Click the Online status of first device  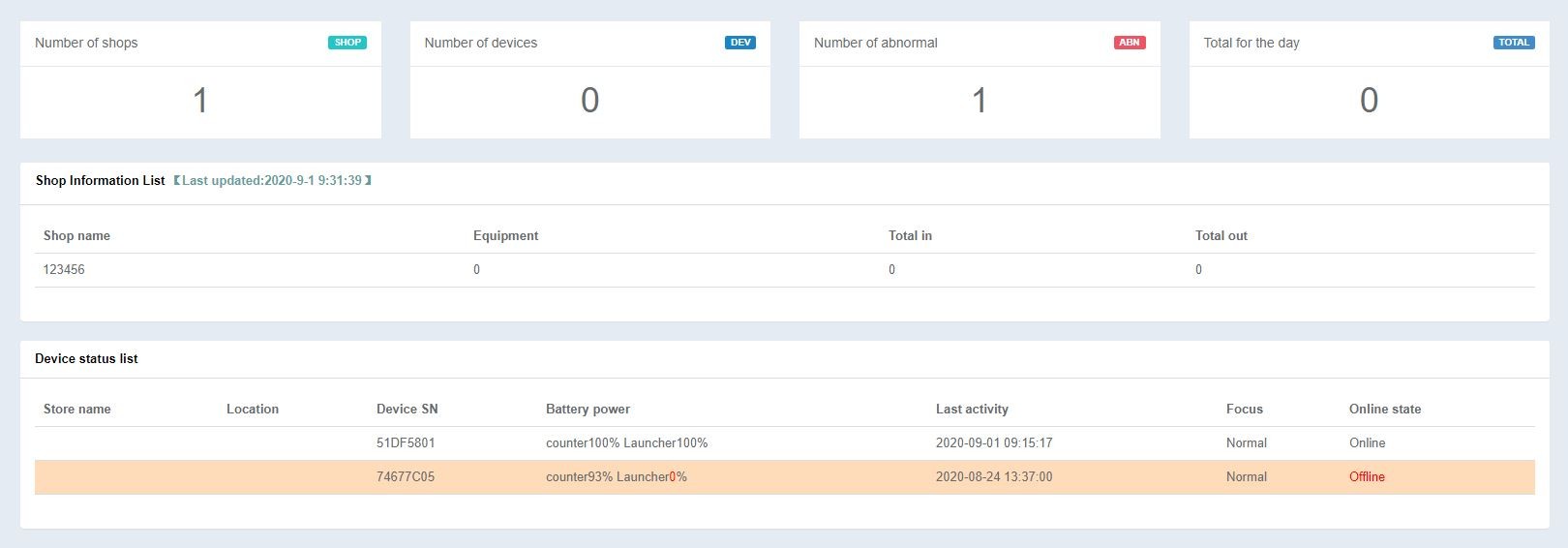pos(1367,443)
